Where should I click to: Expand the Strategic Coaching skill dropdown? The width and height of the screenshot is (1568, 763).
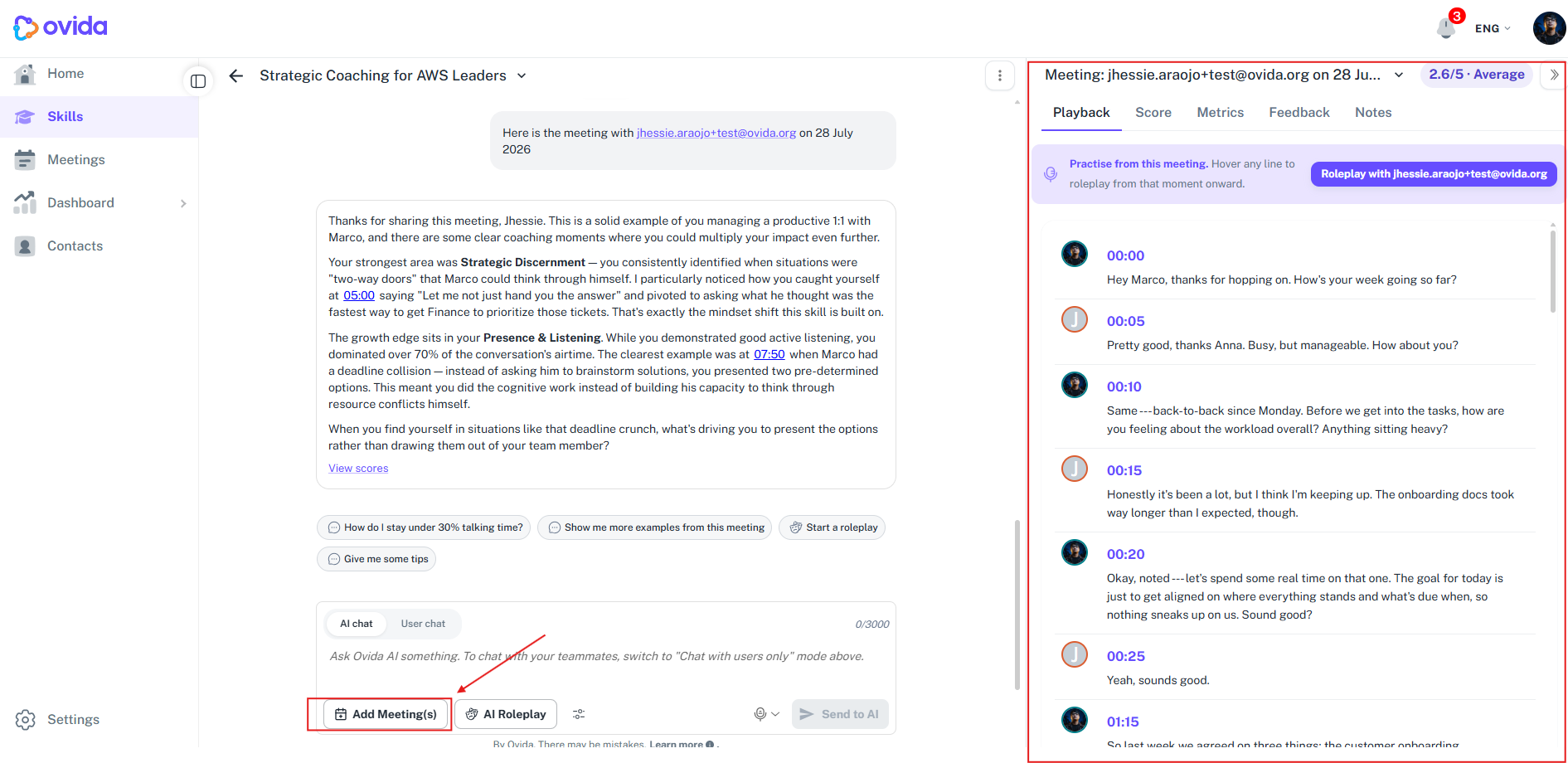522,75
